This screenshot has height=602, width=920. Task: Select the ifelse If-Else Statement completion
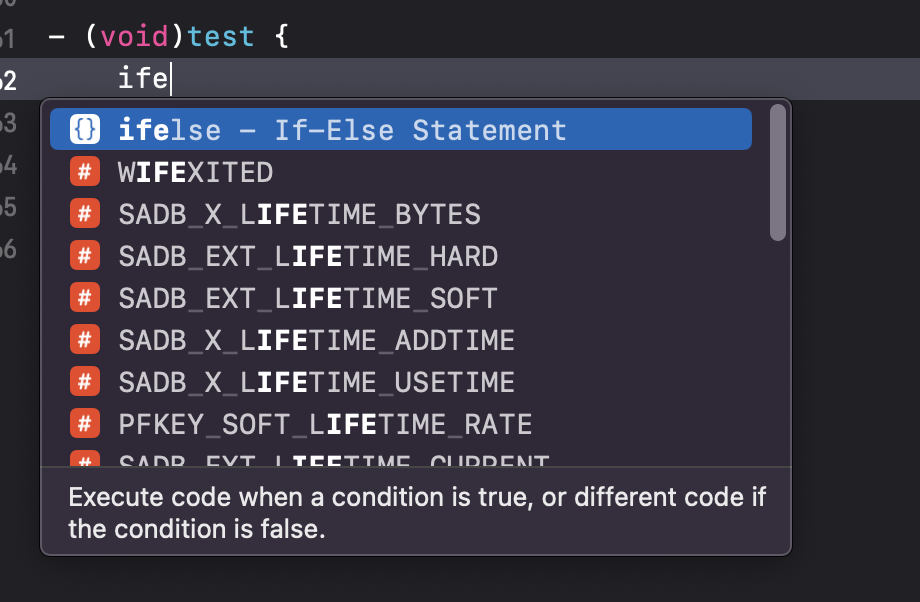(x=342, y=130)
